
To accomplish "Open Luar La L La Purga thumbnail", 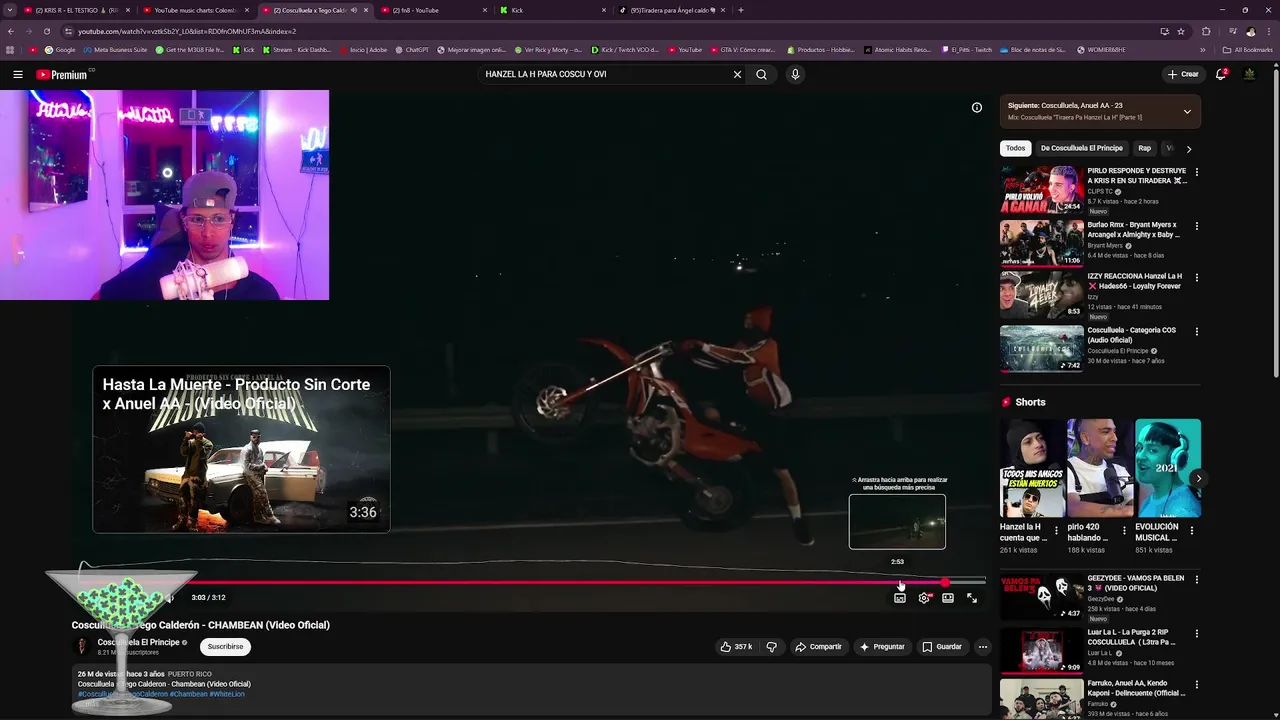I will point(1041,651).
